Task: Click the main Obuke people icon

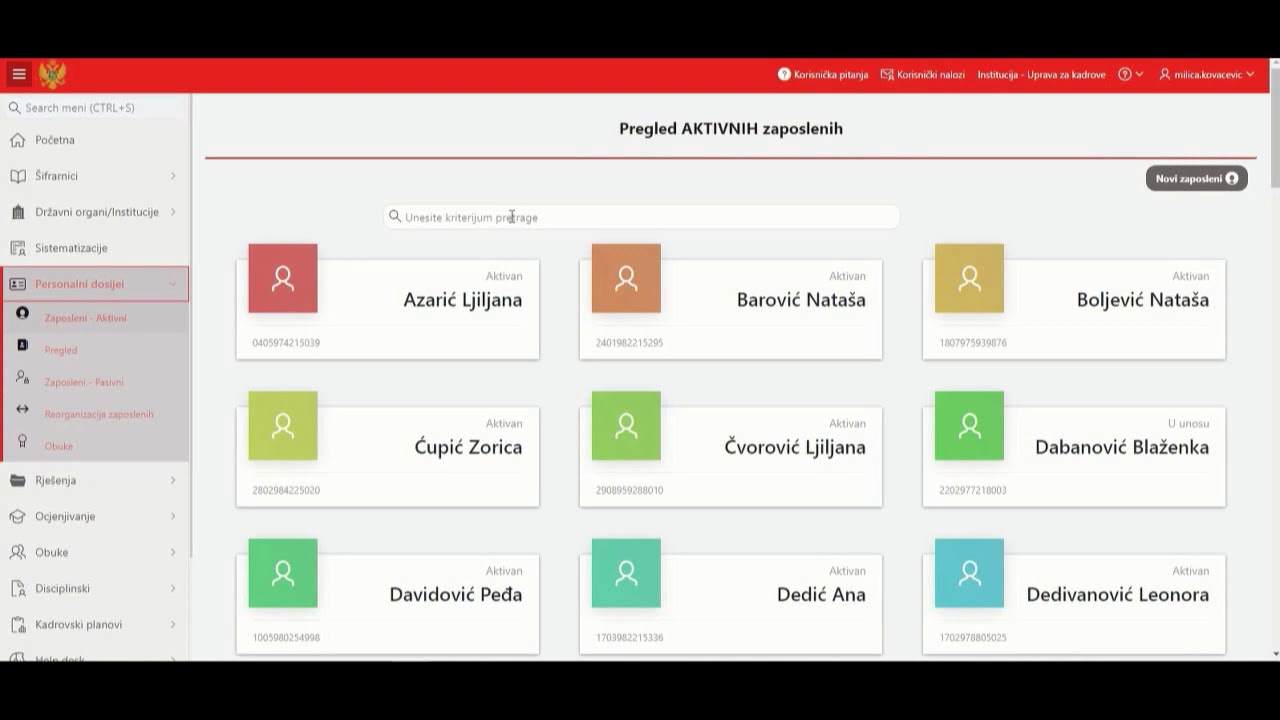Action: (x=18, y=552)
